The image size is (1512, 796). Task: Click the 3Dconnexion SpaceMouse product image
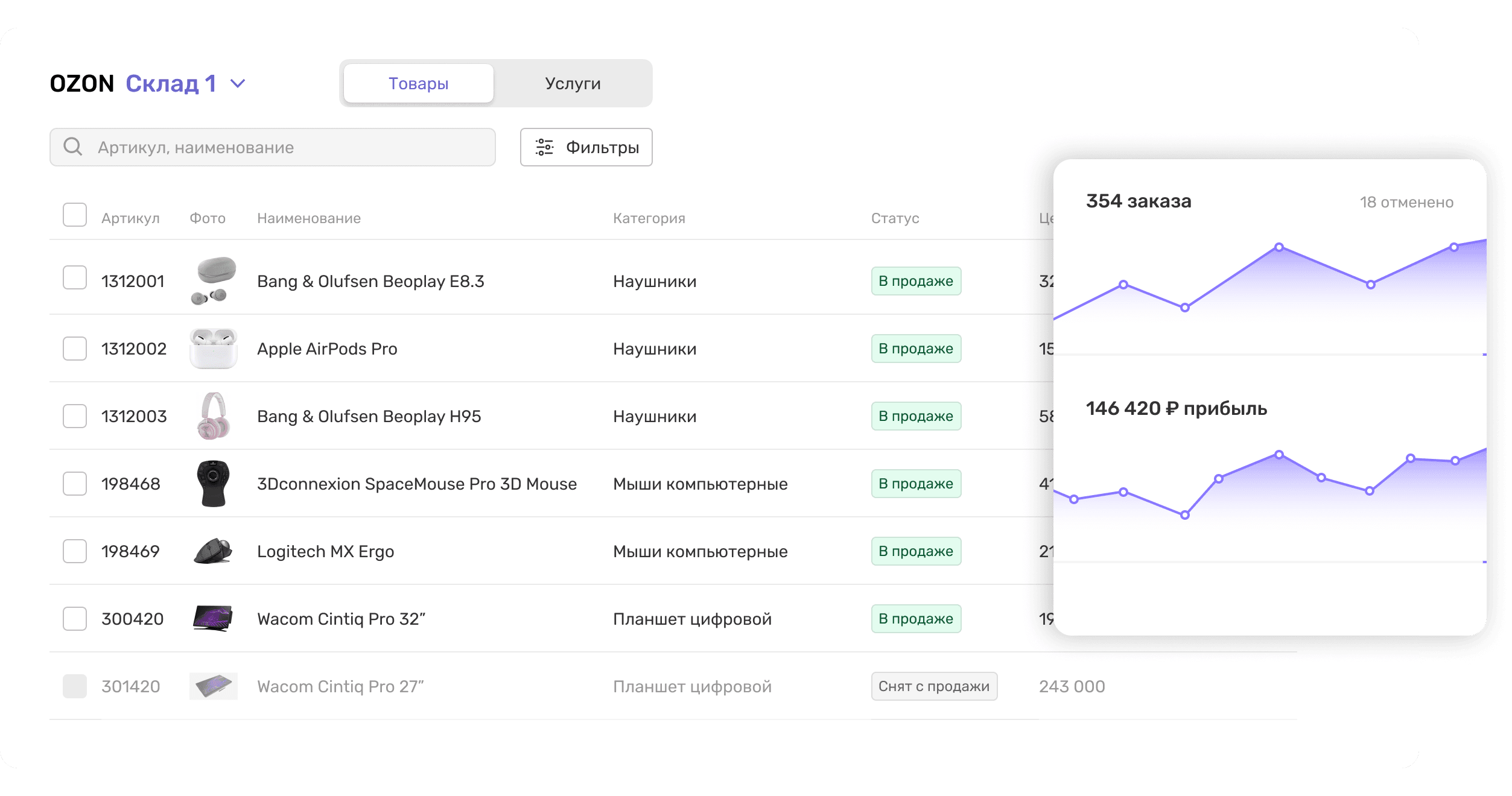click(x=213, y=484)
